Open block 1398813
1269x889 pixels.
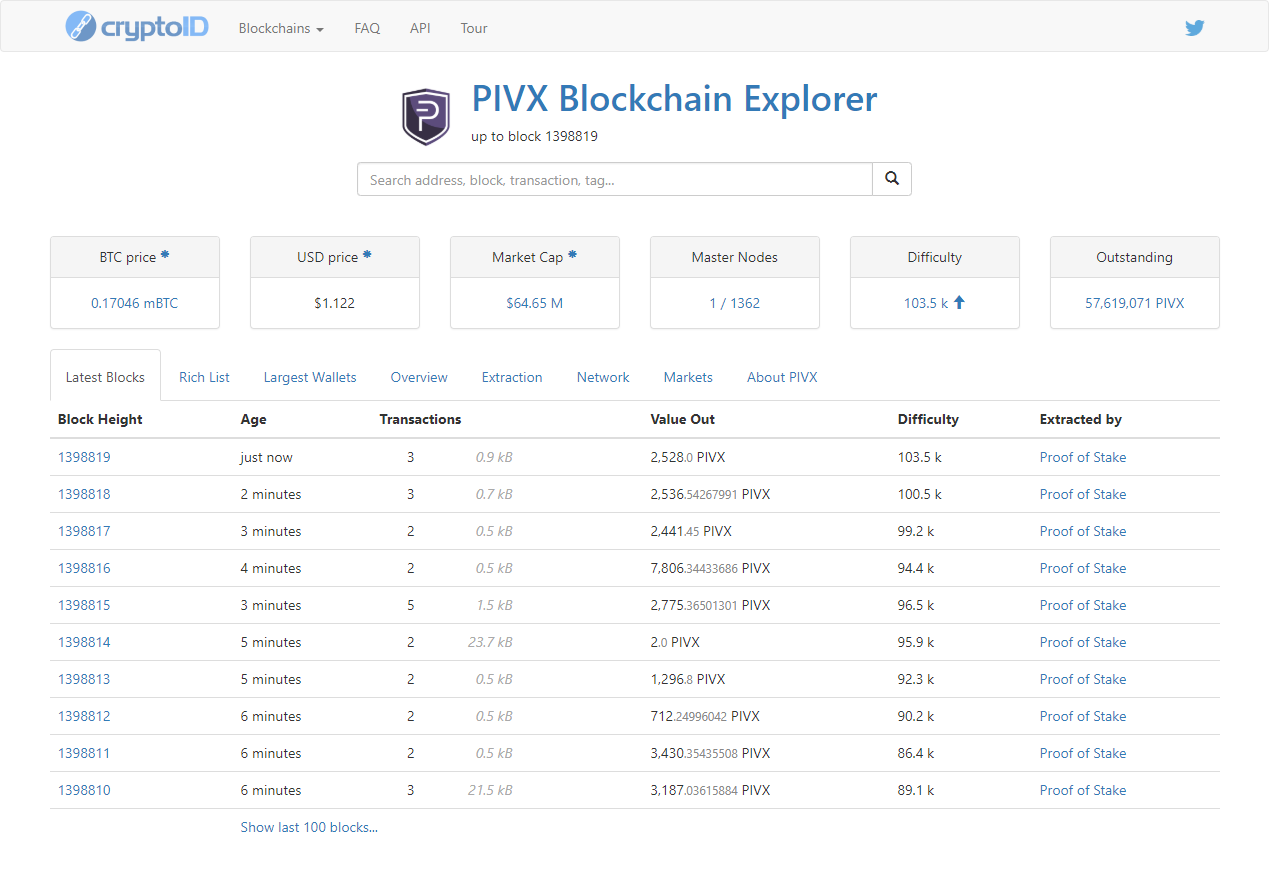[x=84, y=679]
